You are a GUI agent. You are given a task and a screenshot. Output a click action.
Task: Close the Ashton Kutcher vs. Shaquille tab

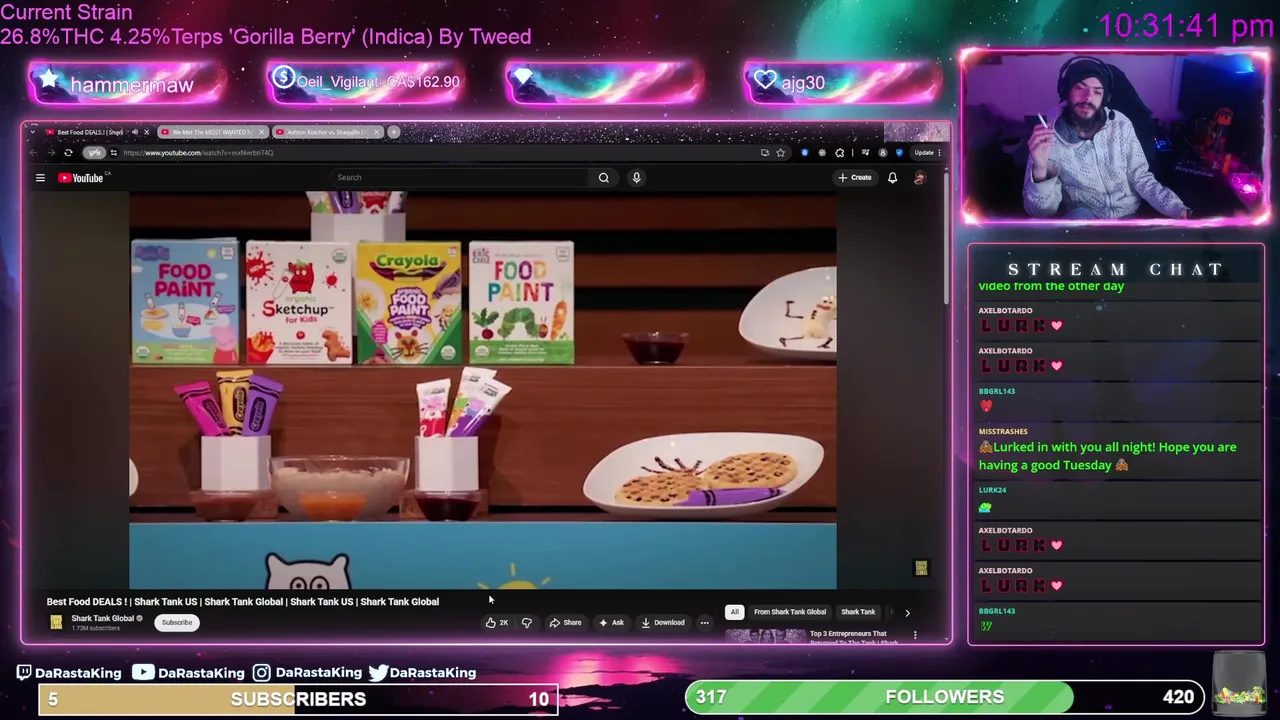(x=377, y=132)
